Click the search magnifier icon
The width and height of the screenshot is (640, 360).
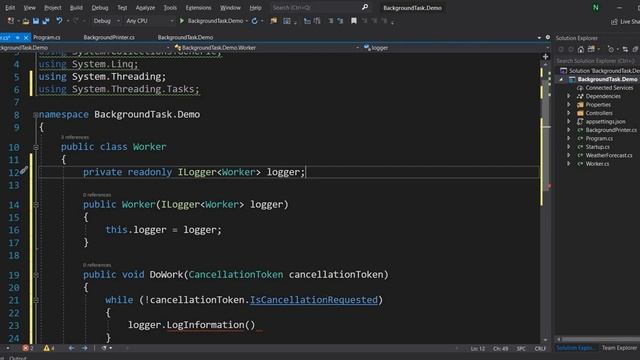point(365,7)
